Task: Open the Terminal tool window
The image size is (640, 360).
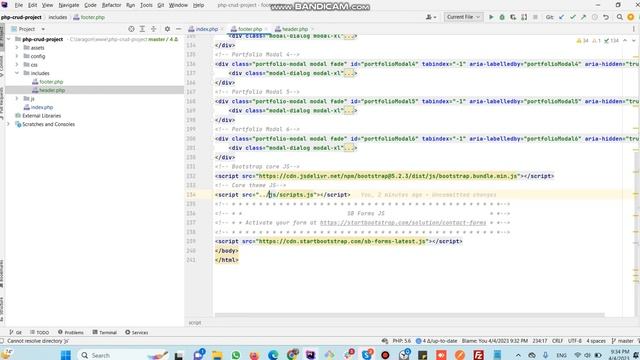Action: click(104, 332)
